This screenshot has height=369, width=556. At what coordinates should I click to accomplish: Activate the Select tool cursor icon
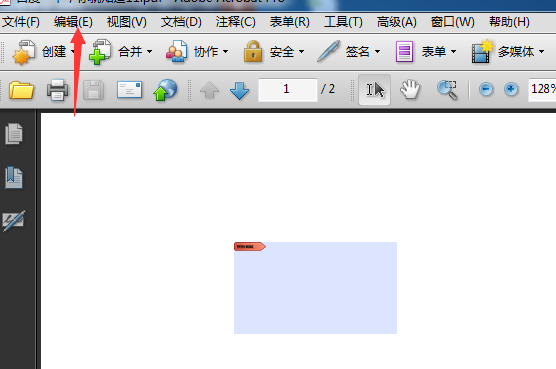click(x=374, y=90)
